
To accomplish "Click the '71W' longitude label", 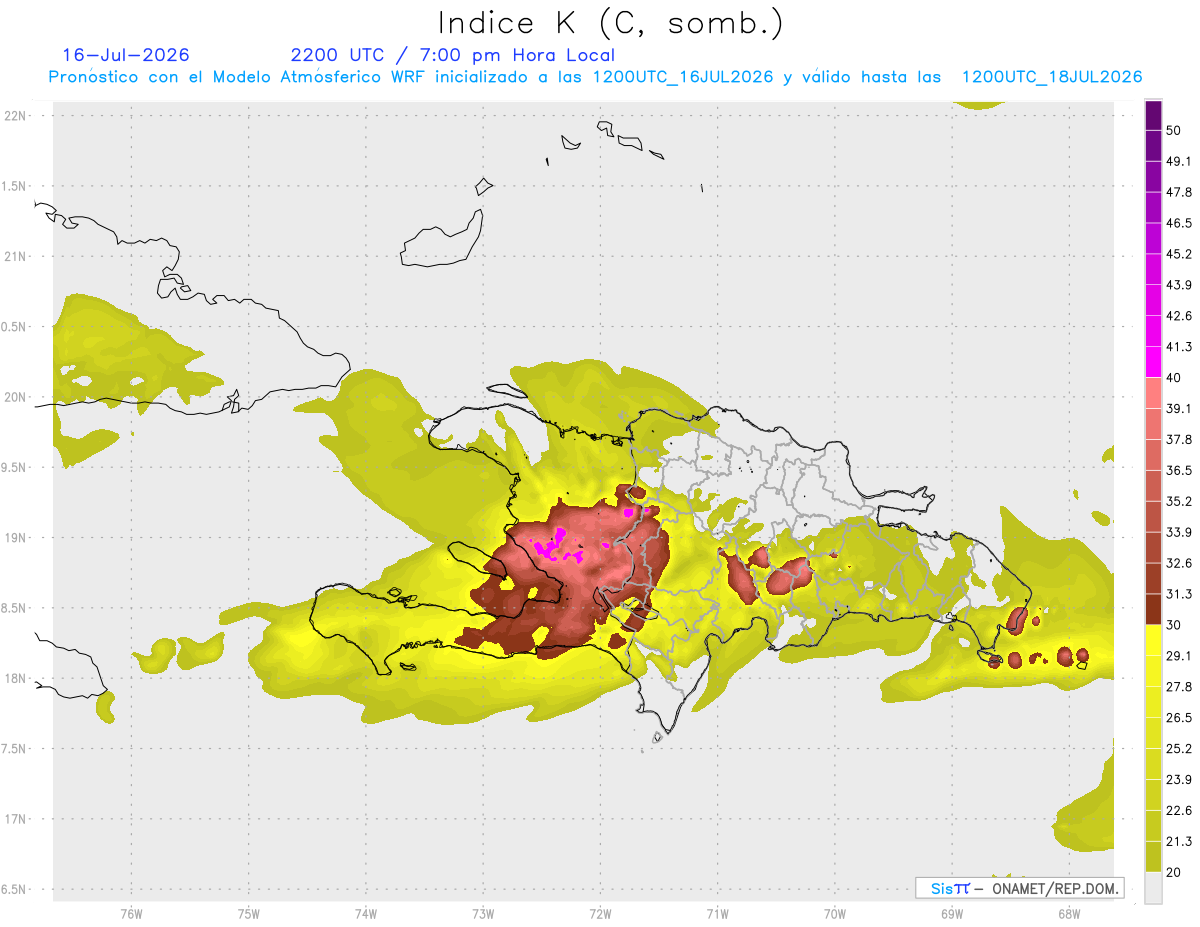I will (x=717, y=914).
